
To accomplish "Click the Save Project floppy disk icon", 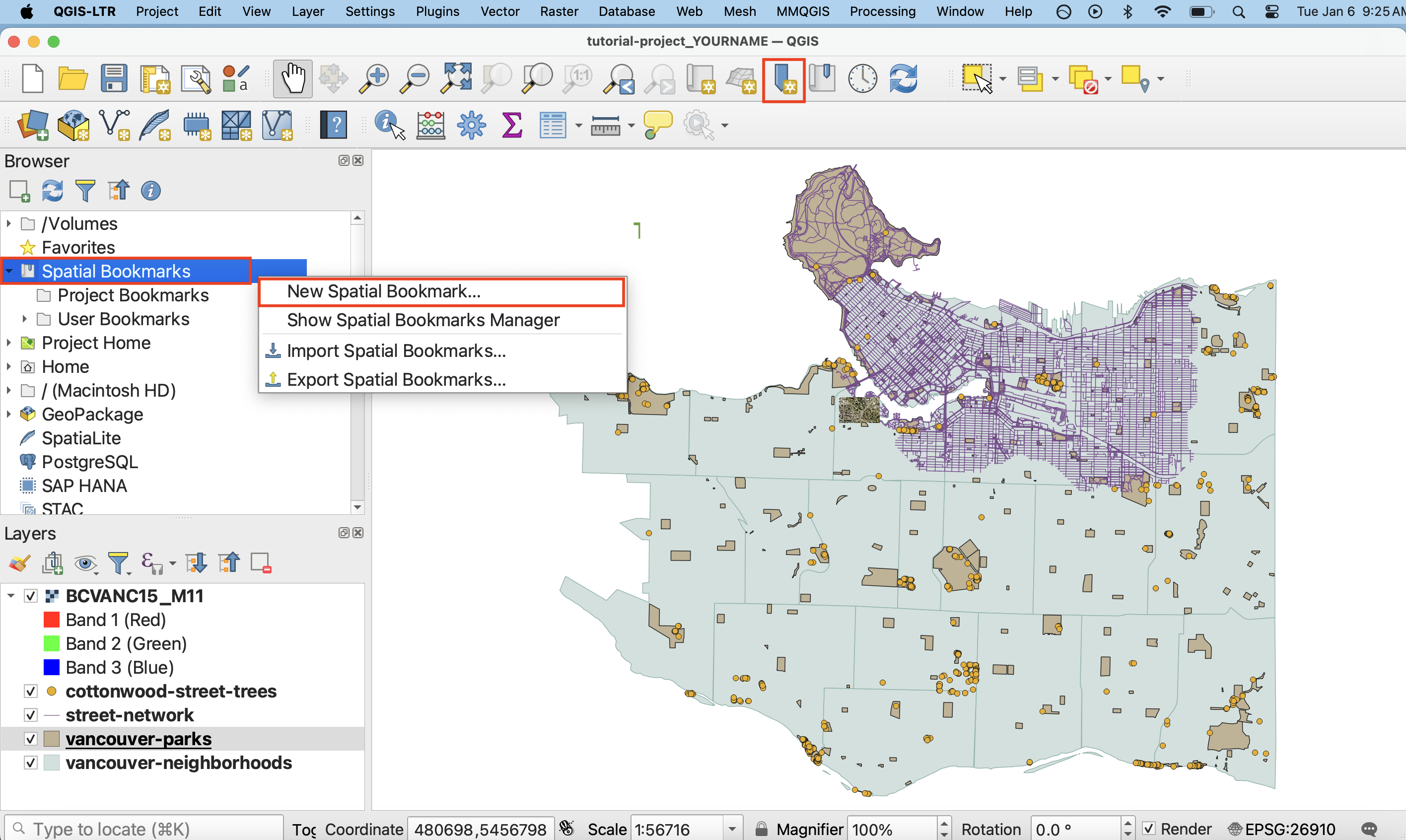I will tap(114, 78).
